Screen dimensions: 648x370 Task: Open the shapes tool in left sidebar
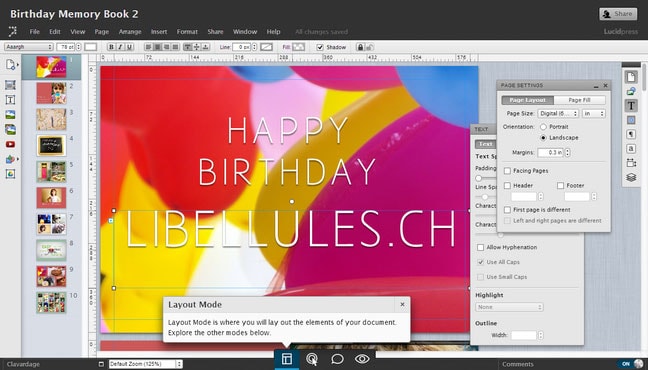tap(10, 159)
